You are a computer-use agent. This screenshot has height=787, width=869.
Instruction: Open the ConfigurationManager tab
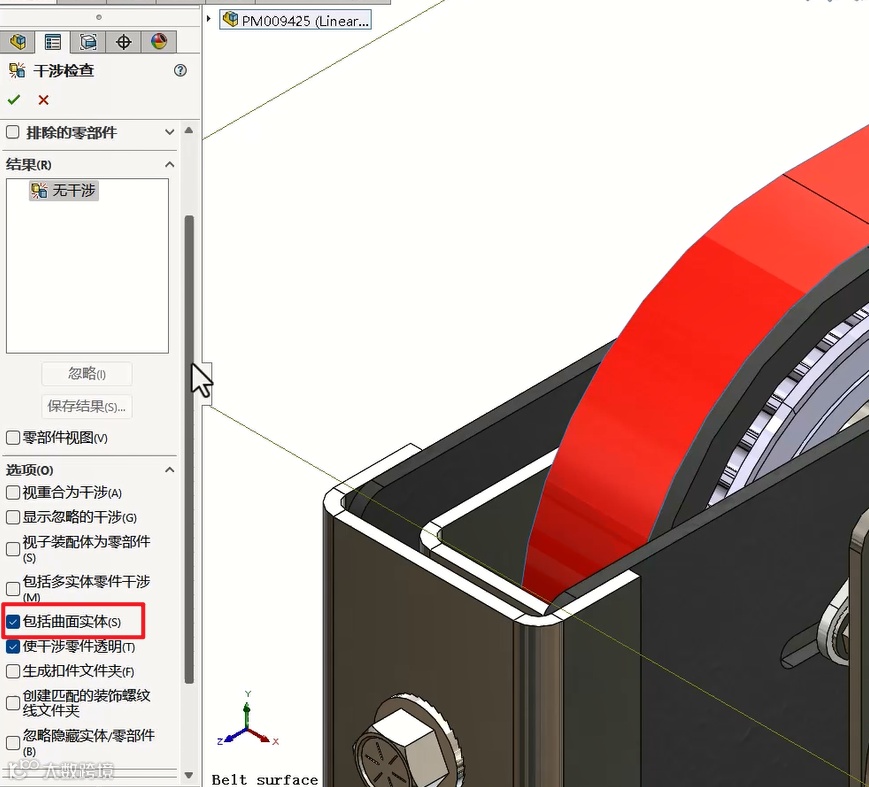tap(88, 42)
